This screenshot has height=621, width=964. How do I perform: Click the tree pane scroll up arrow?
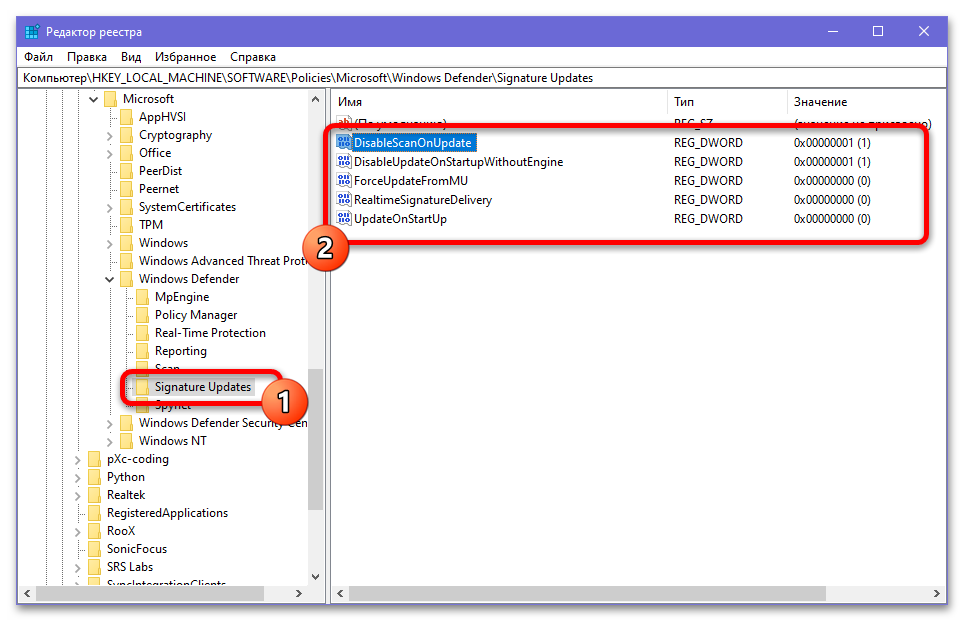pyautogui.click(x=315, y=99)
